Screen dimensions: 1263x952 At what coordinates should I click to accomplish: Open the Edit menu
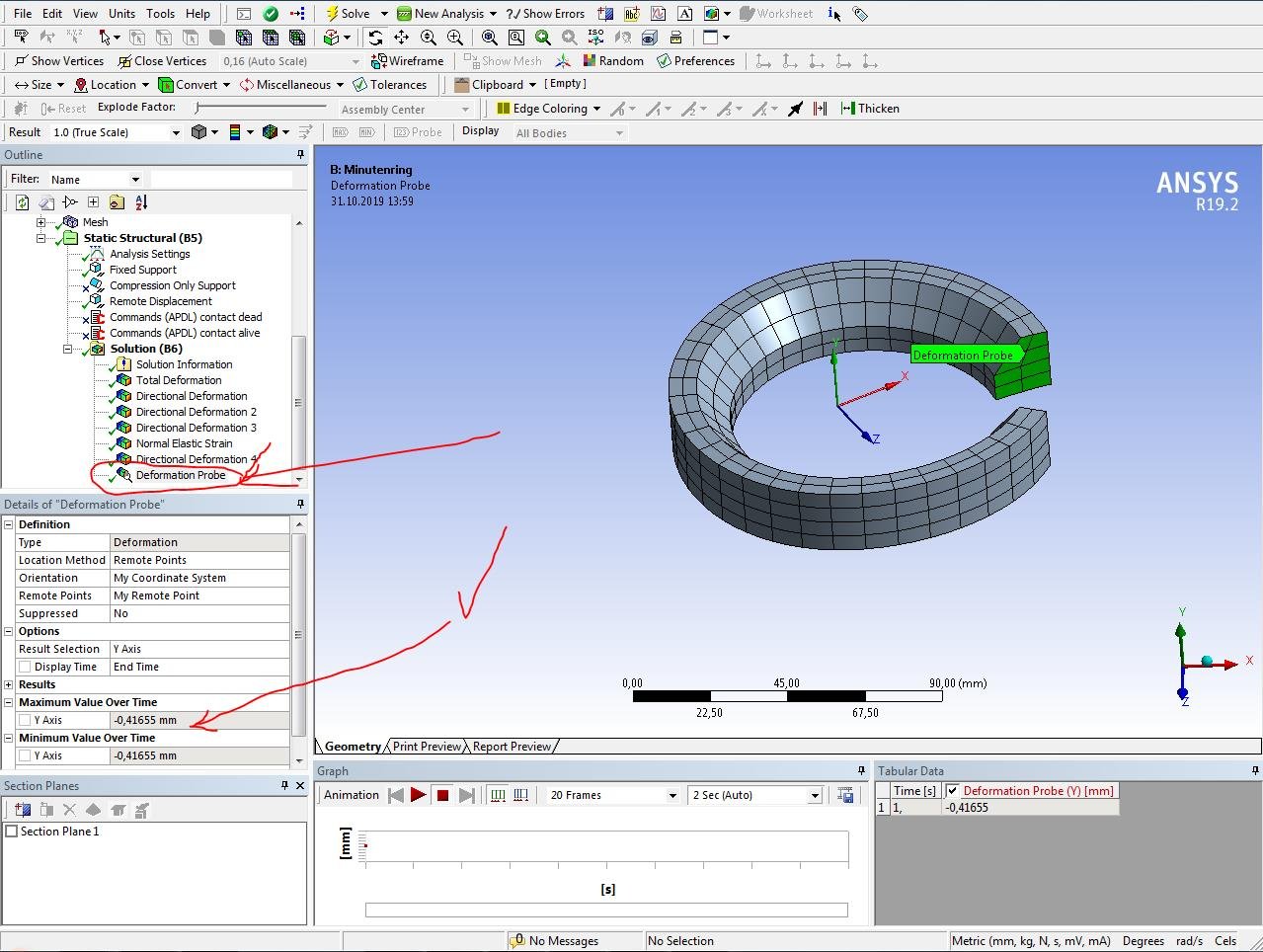pyautogui.click(x=52, y=14)
